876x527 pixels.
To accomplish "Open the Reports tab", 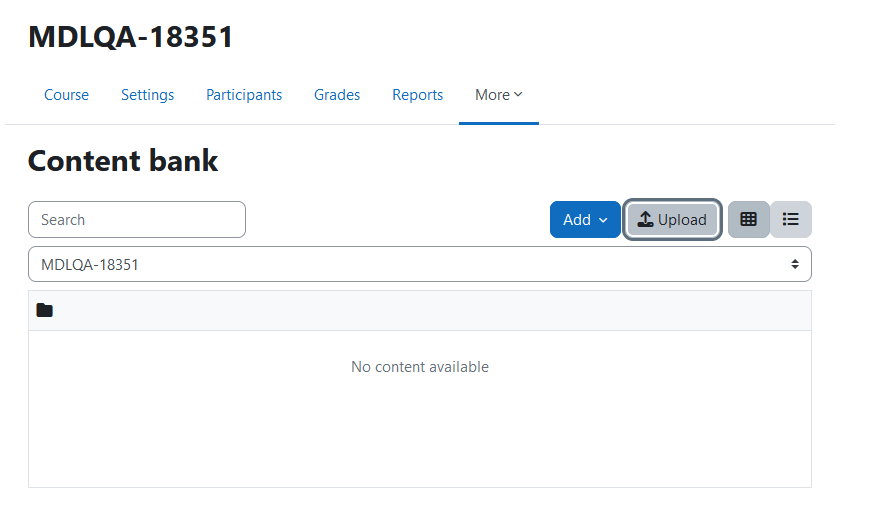I will coord(417,95).
